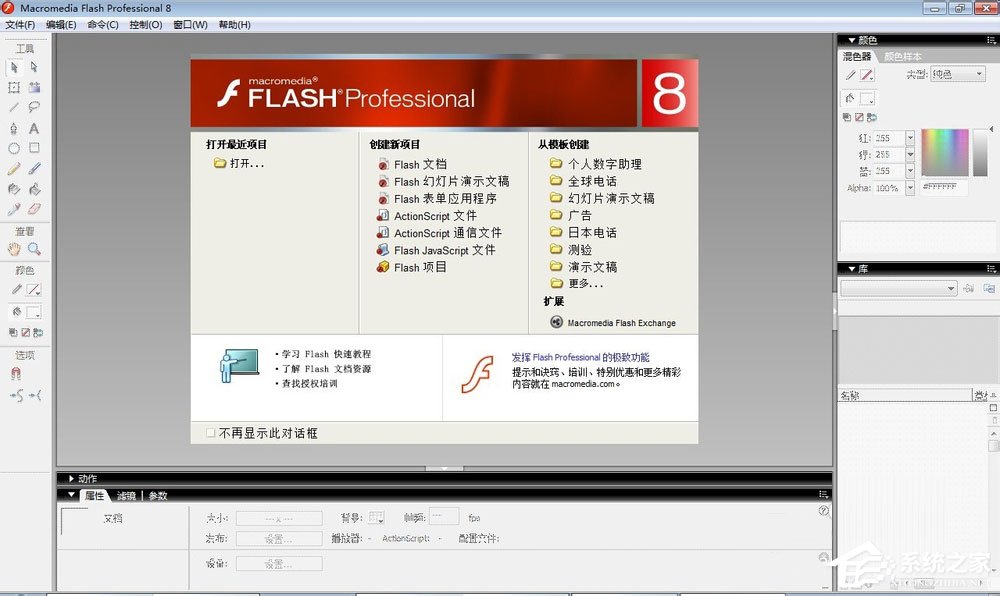
Task: Select the Zoom tool
Action: (x=35, y=247)
